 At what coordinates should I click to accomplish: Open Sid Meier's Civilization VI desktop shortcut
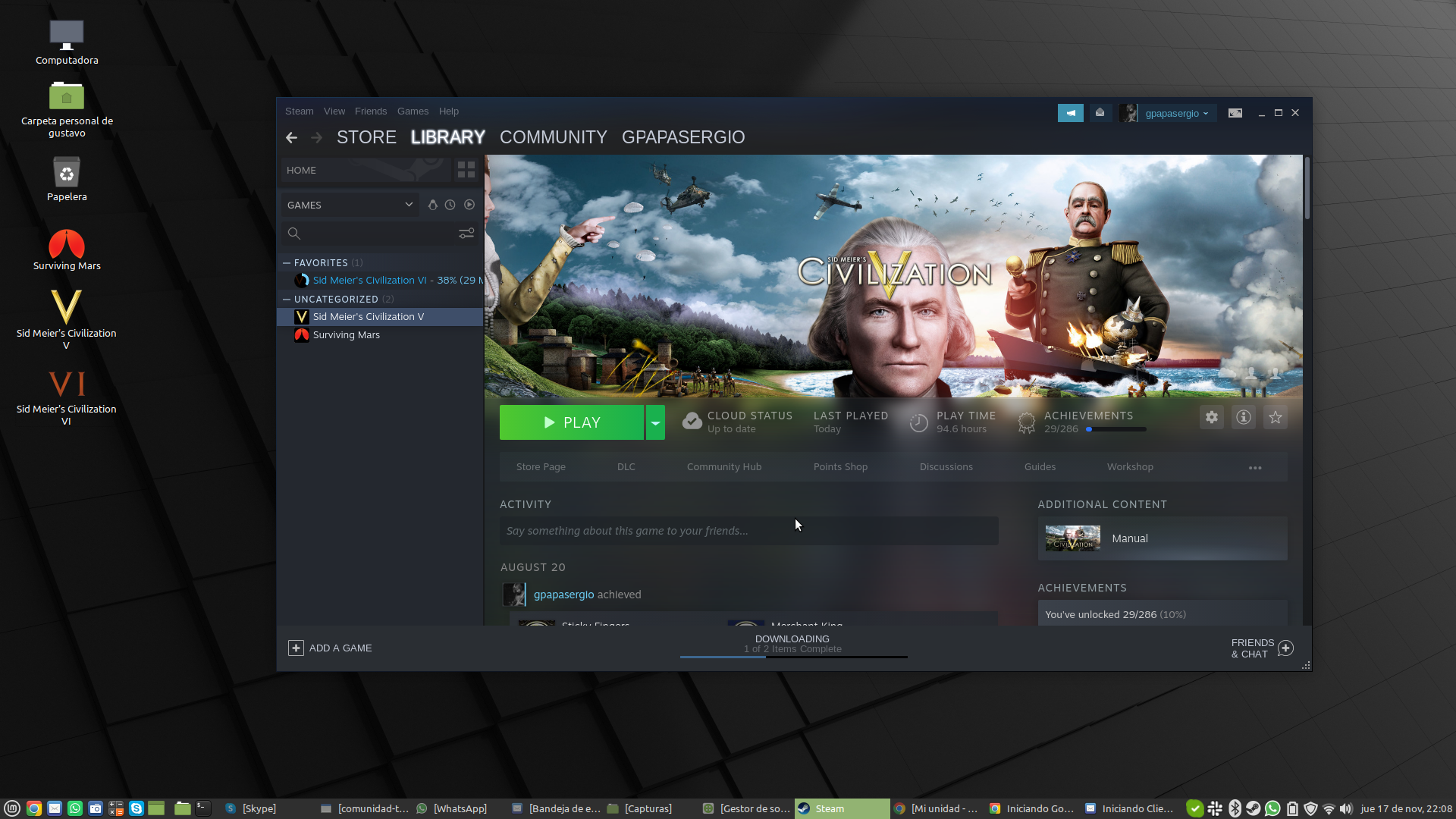66,398
